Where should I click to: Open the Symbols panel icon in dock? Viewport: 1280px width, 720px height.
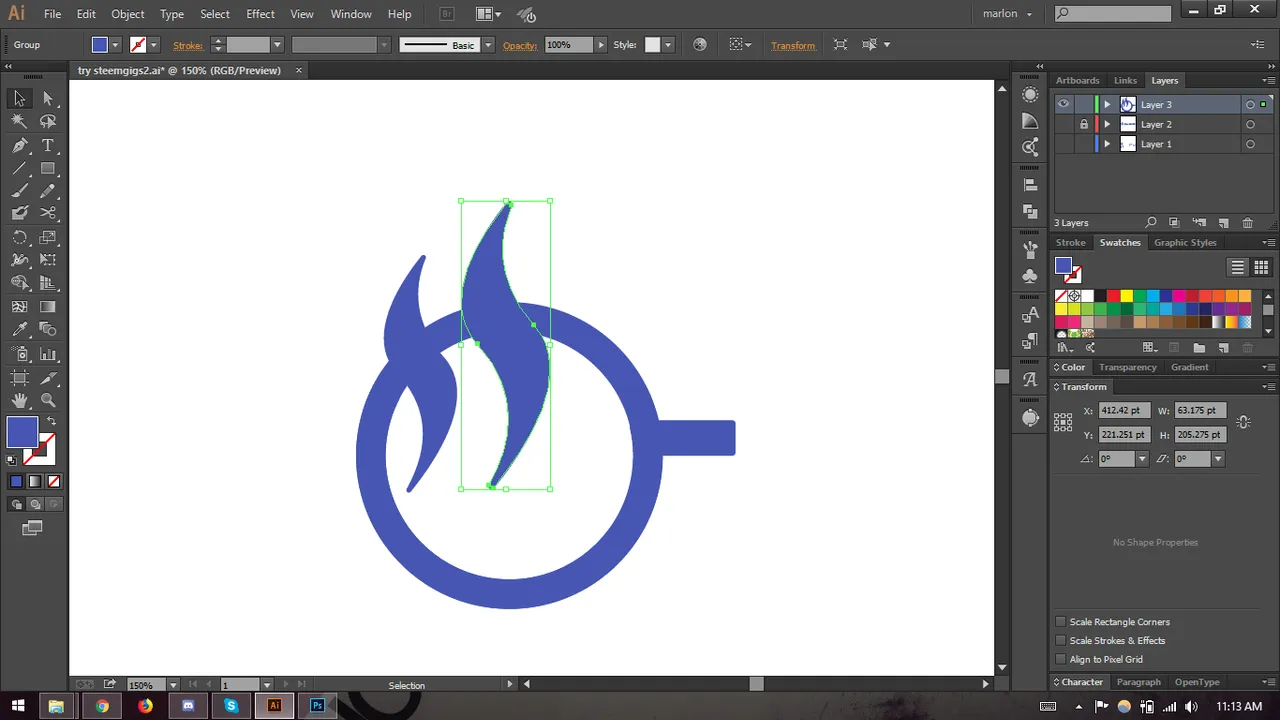click(x=1030, y=276)
